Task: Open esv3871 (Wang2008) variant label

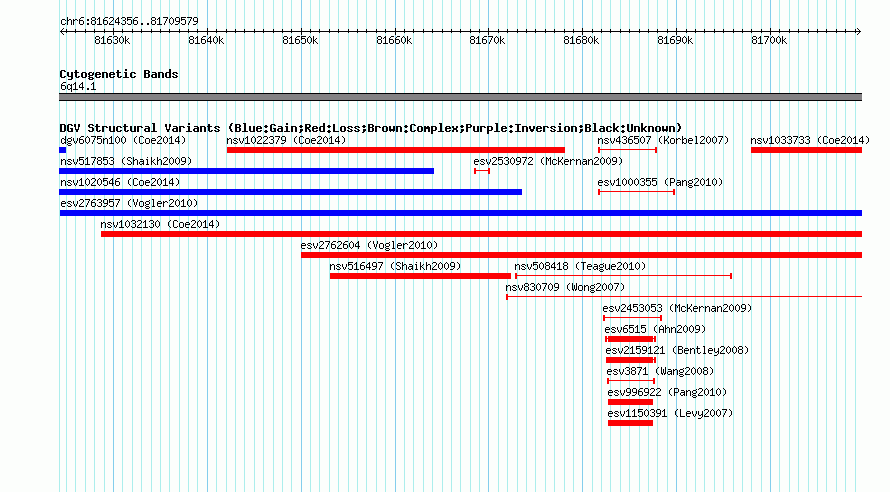Action: pyautogui.click(x=660, y=371)
